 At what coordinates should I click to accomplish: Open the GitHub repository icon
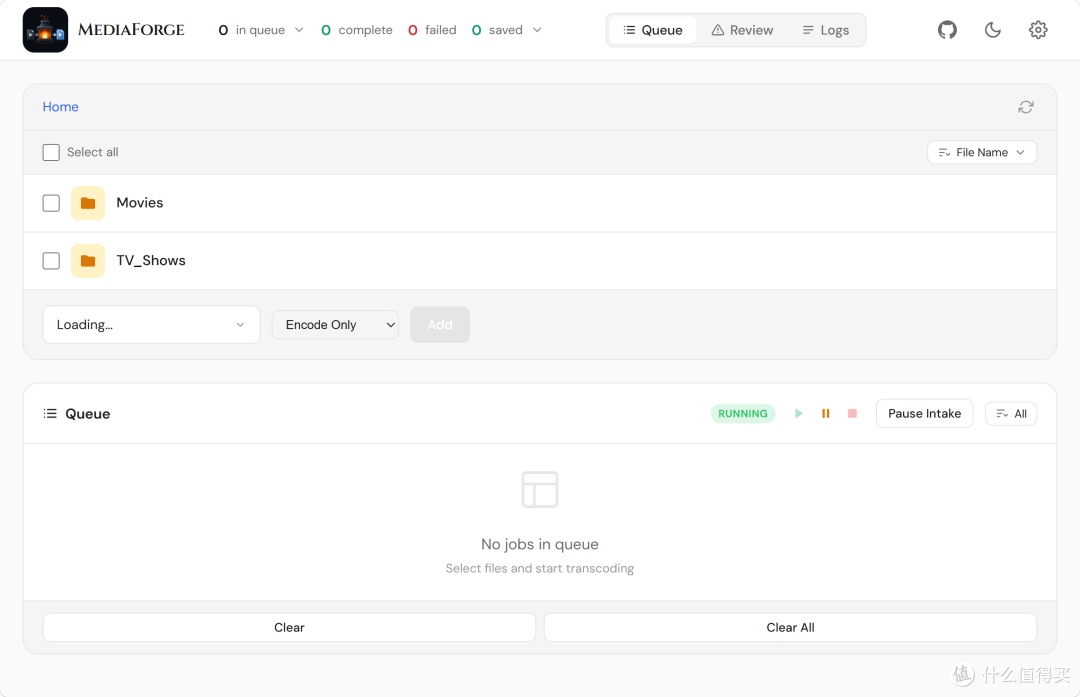point(947,30)
